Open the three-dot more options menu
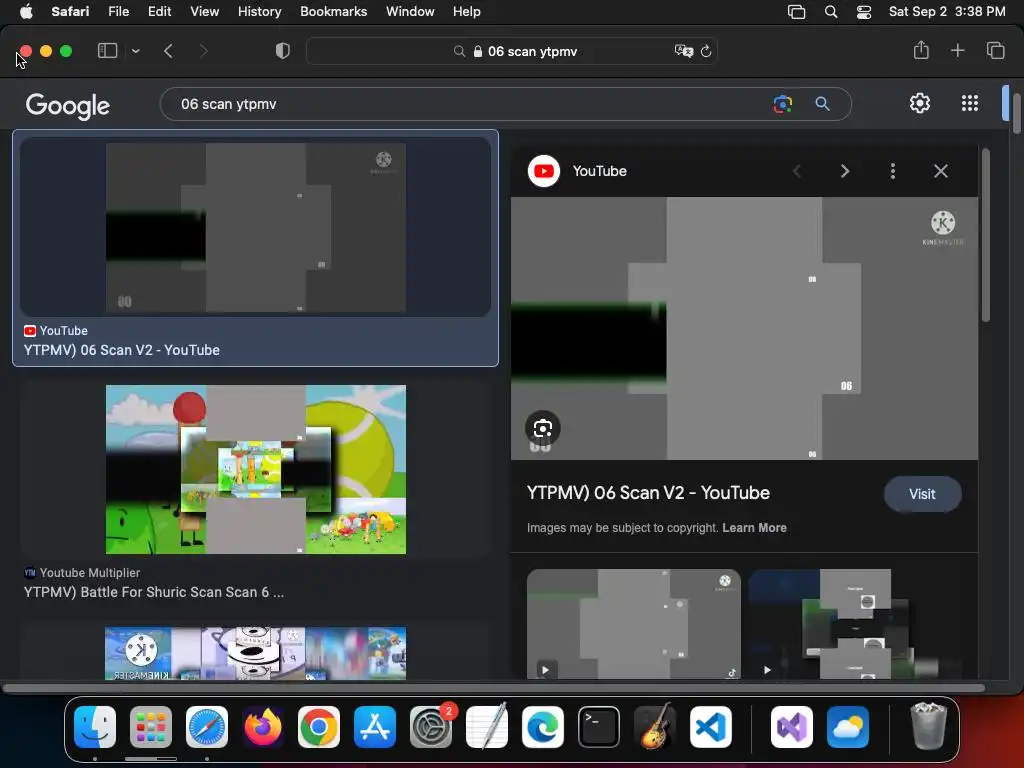 coord(893,171)
